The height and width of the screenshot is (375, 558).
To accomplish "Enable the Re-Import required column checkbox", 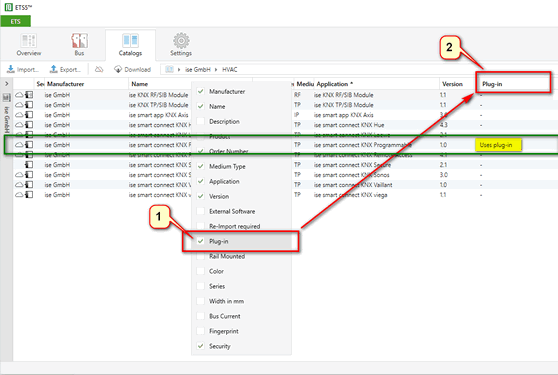I will pyautogui.click(x=201, y=226).
